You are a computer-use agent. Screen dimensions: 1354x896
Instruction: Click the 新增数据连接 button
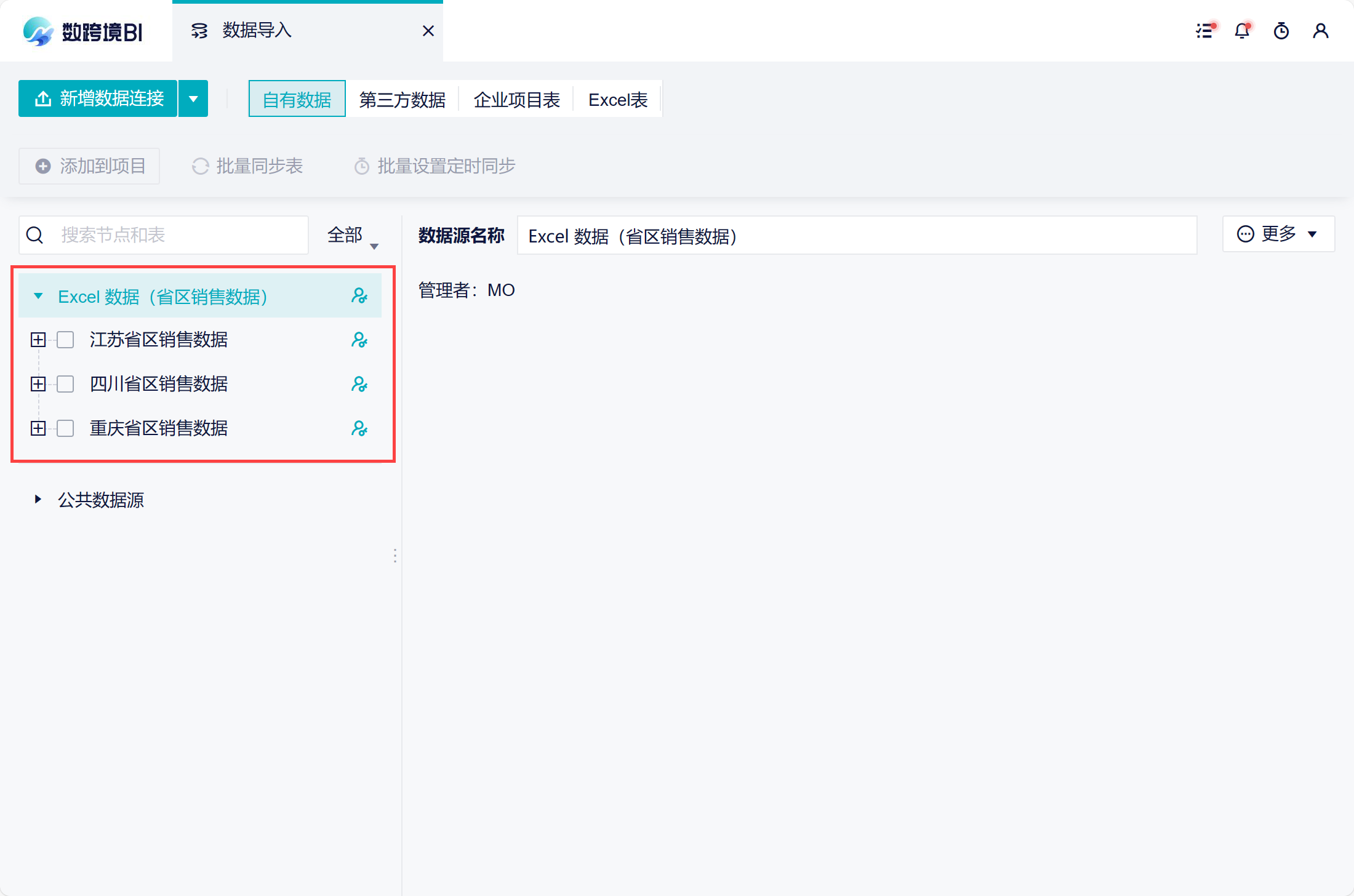coord(98,98)
